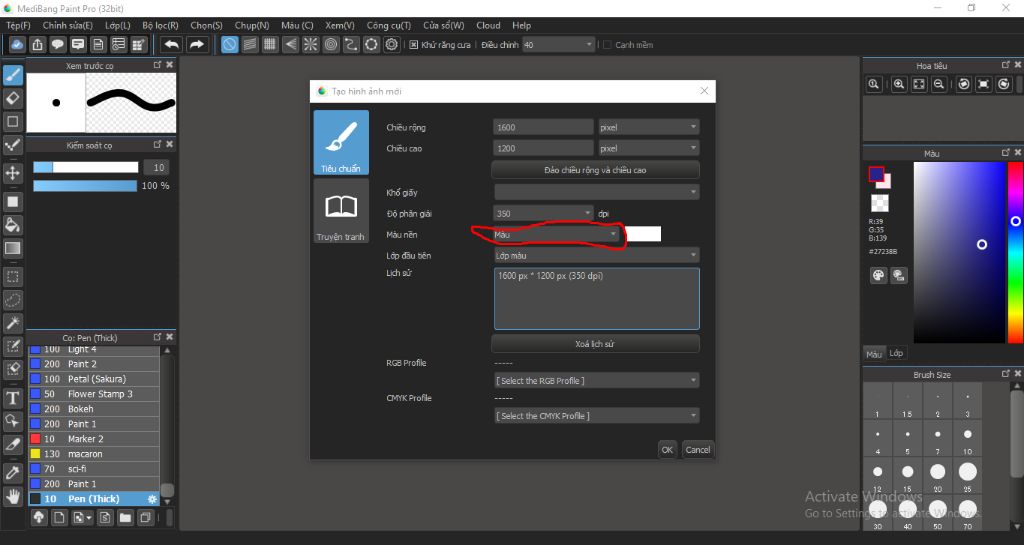This screenshot has height=545, width=1024.
Task: Click the brush folder icon
Action: click(x=125, y=518)
